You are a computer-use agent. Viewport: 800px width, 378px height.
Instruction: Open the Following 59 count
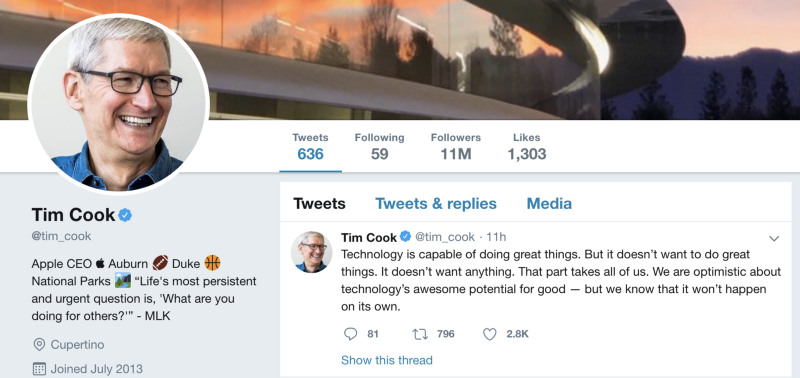[380, 146]
